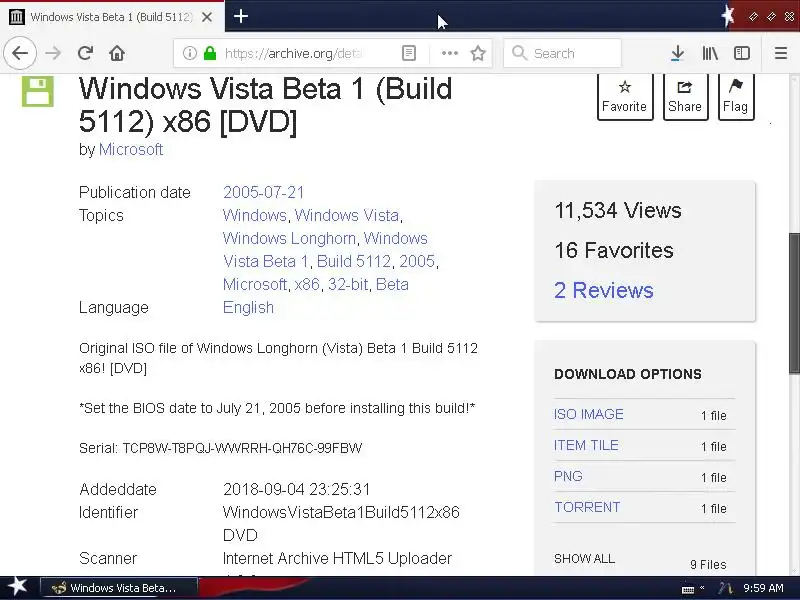Click the keyboard icon in system tray
Viewport: 800px width, 600px height.
[x=688, y=589]
